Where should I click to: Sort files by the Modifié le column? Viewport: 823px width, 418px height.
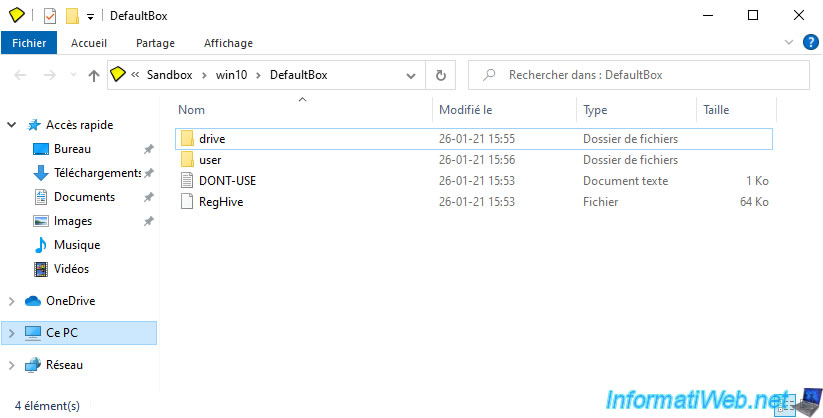465,109
